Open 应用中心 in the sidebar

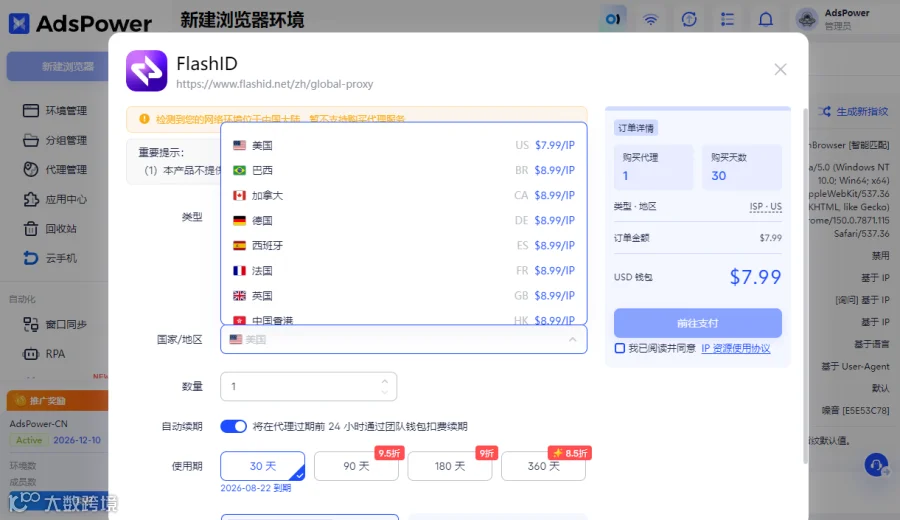coord(55,199)
